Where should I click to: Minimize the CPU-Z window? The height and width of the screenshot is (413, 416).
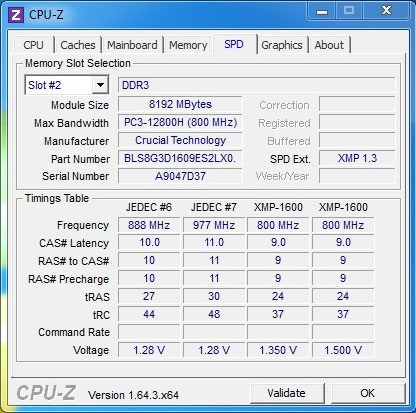322,11
